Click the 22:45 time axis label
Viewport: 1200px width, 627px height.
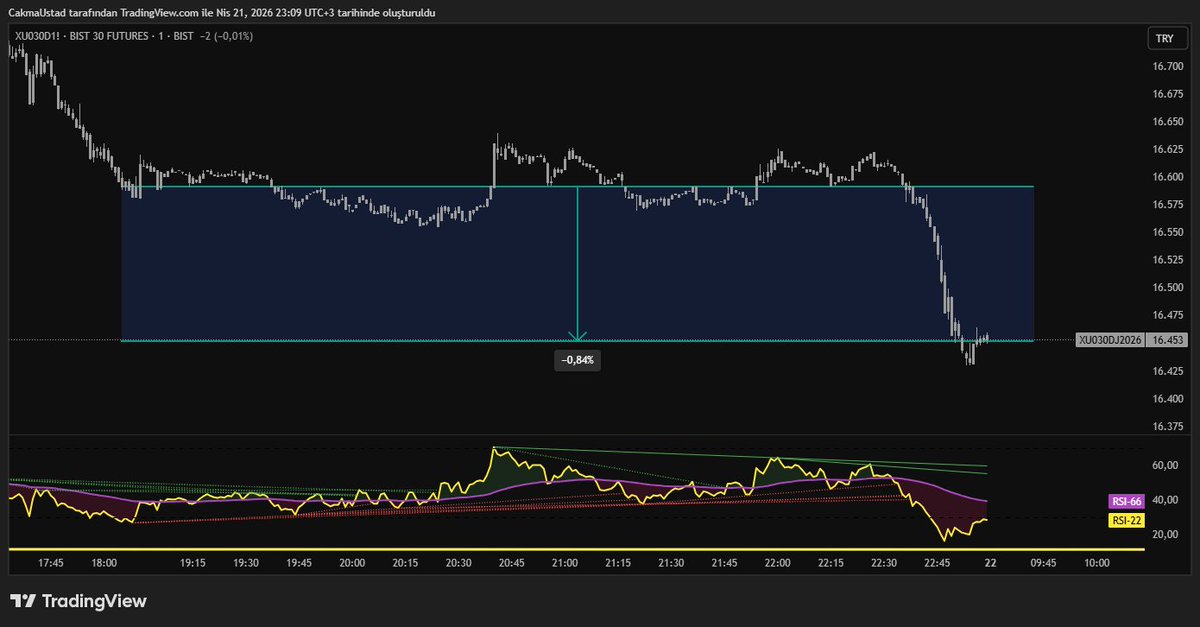coord(937,563)
